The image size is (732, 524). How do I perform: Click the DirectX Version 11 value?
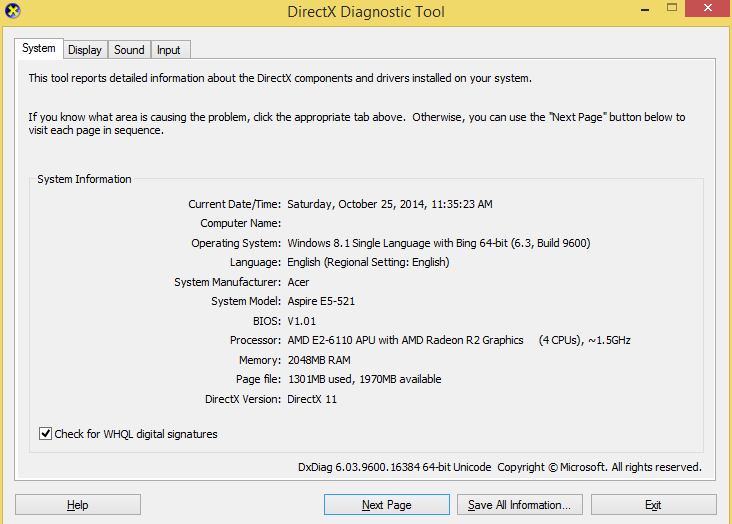(x=312, y=399)
